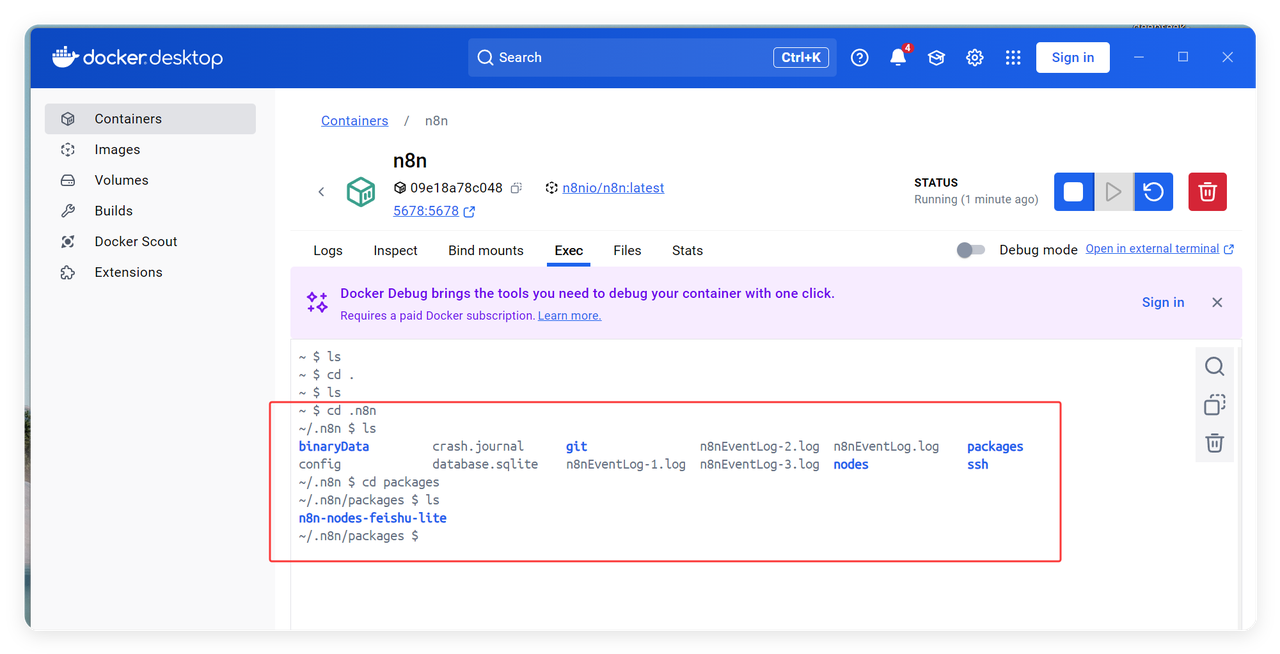The image size is (1280, 654).
Task: Switch to the Stats tab
Action: 687,251
